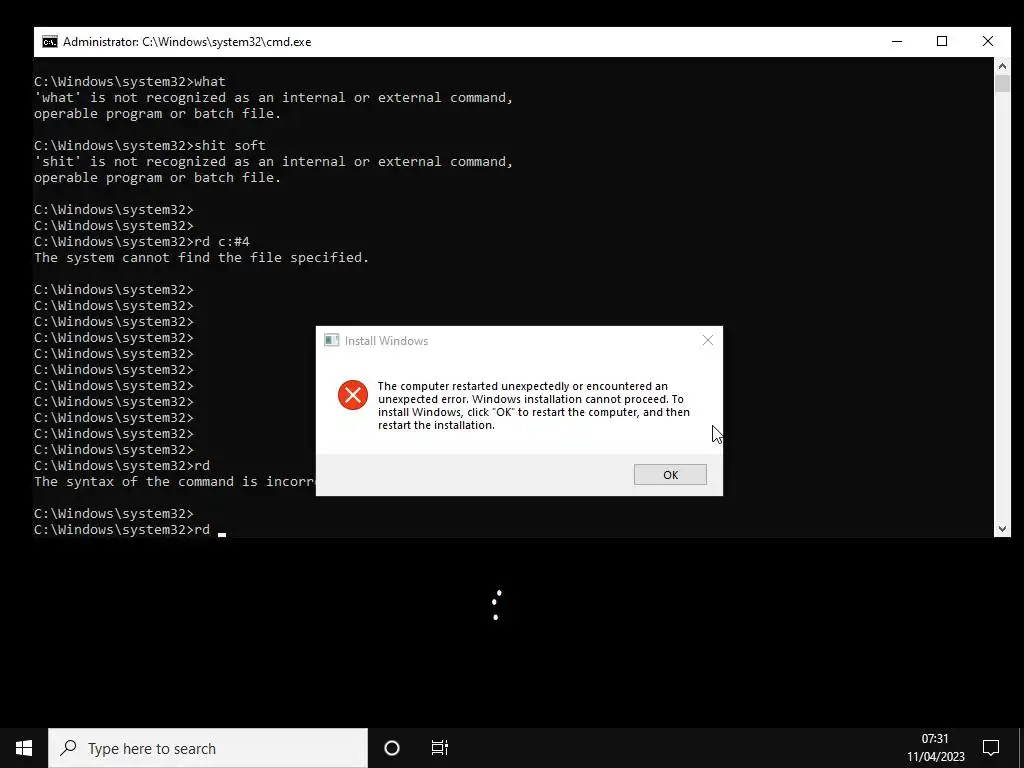The height and width of the screenshot is (768, 1024).
Task: Click the cmd vertical scrollbar thumb
Action: click(x=1002, y=84)
